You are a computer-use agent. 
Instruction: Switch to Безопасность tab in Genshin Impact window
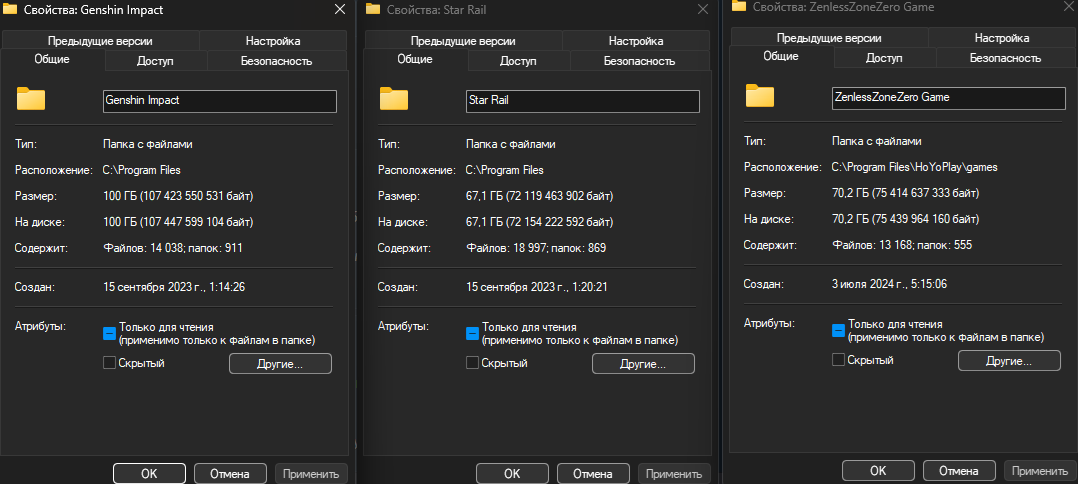[x=276, y=60]
